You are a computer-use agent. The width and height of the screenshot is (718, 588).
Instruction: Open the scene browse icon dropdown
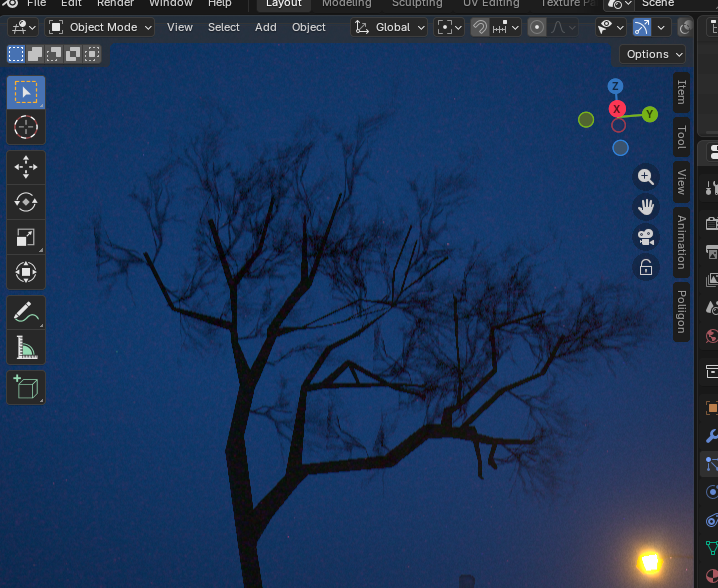[620, 4]
